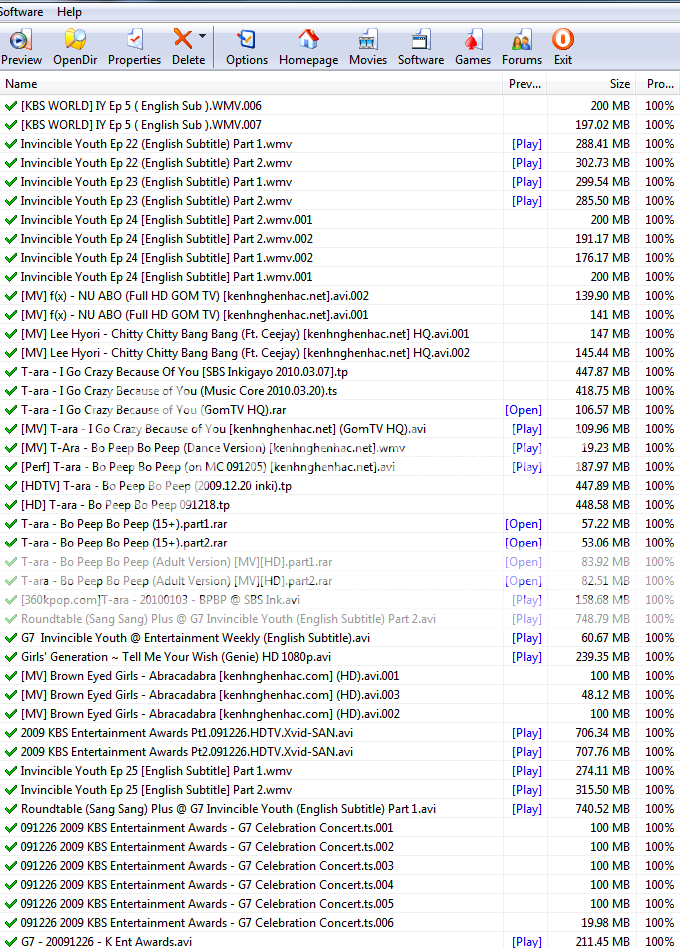Viewport: 680px width, 948px height.
Task: Click green checkmark of f(x) NU ABO avi.002
Action: 11,296
